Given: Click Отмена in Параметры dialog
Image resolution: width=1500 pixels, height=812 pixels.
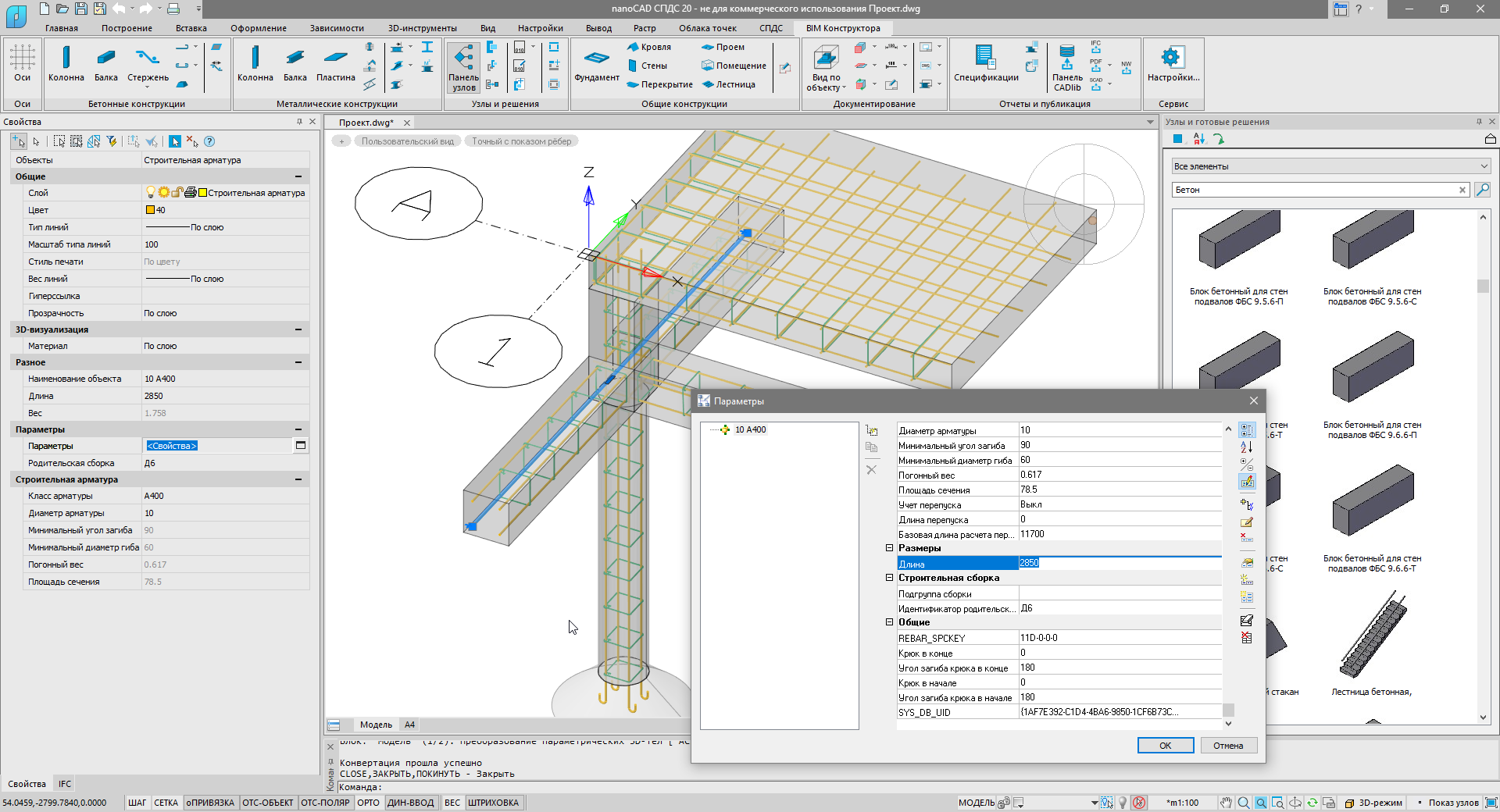Looking at the screenshot, I should pyautogui.click(x=1228, y=746).
